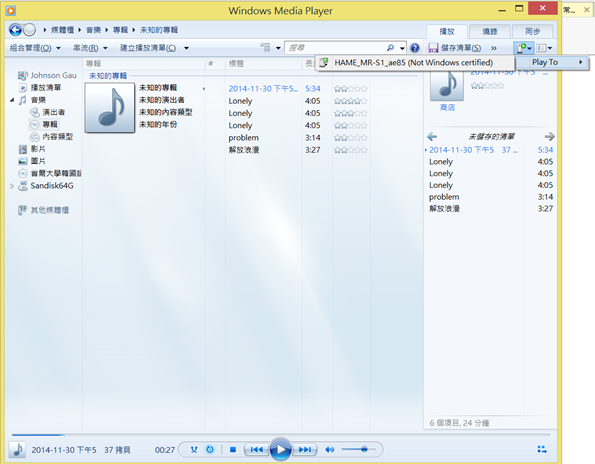Open the Help question mark icon
Screen dimensions: 595x464
point(415,48)
